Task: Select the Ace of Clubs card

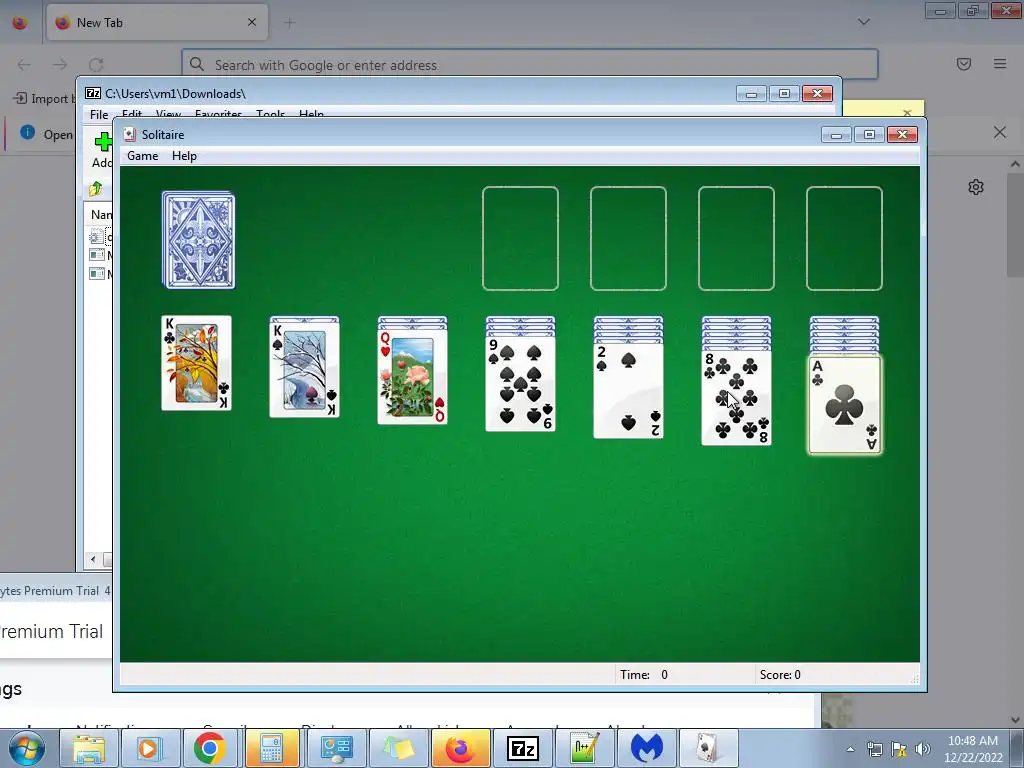Action: pos(844,405)
